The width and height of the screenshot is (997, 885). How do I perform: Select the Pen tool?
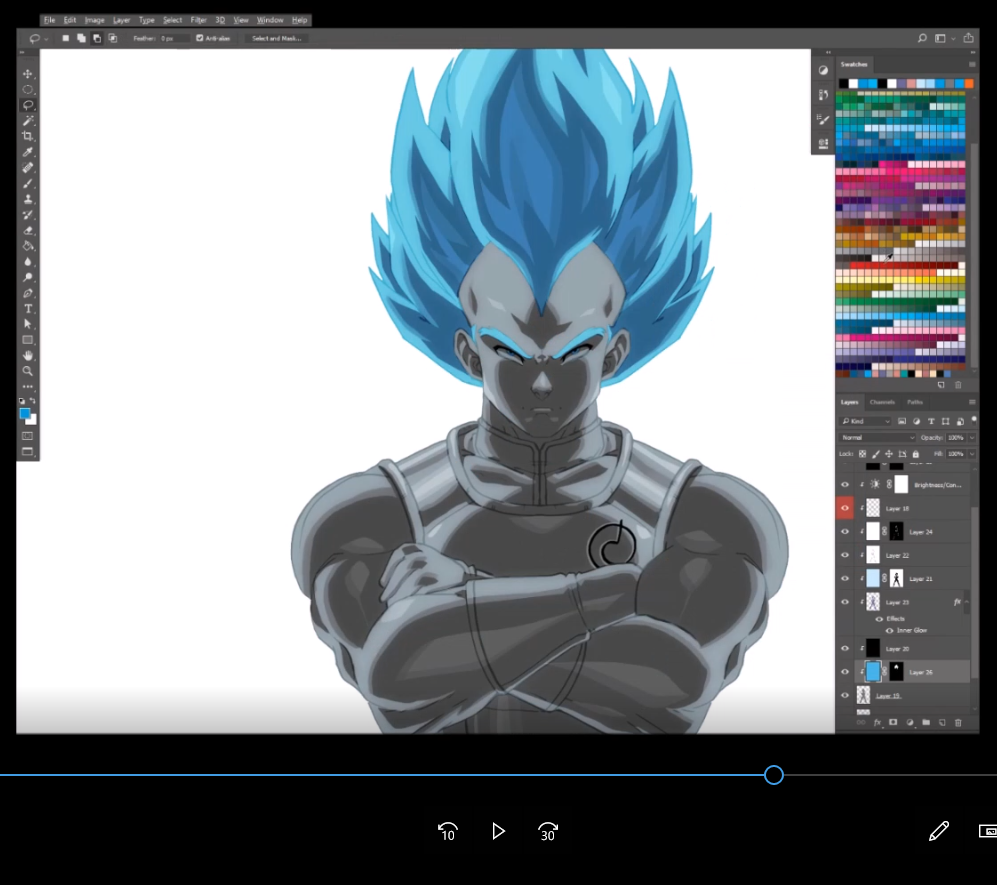(x=28, y=293)
